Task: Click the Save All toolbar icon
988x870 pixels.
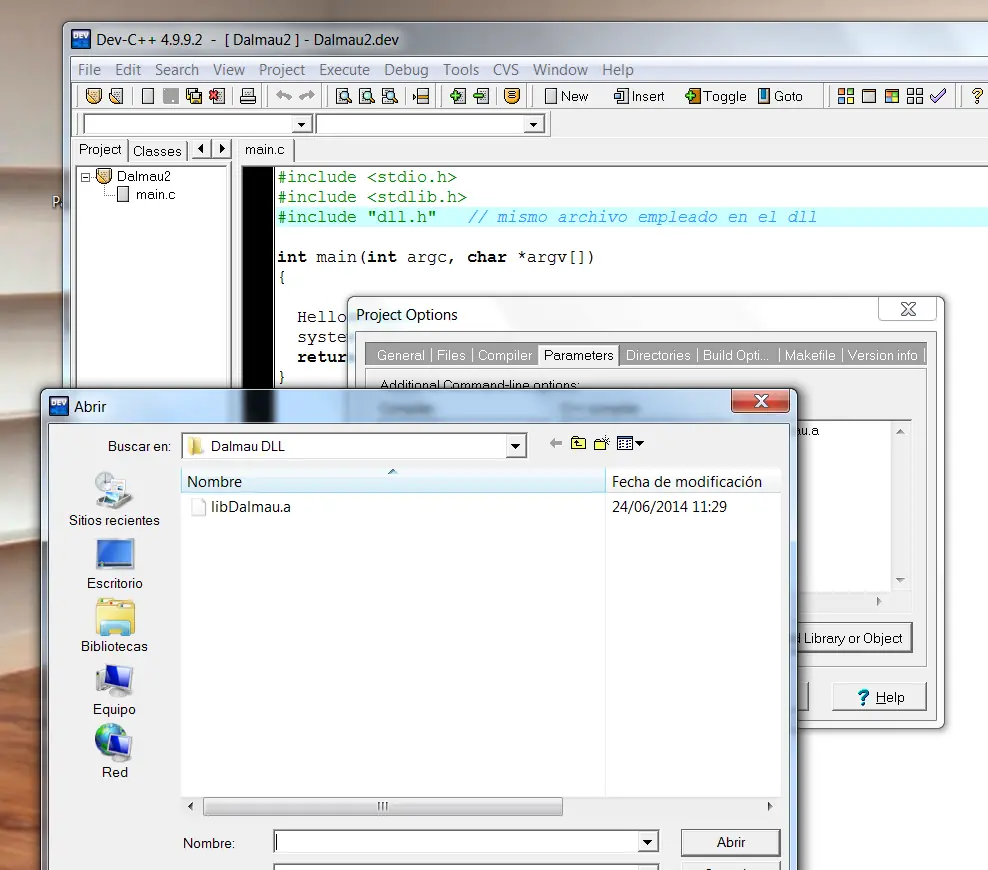Action: coord(194,96)
